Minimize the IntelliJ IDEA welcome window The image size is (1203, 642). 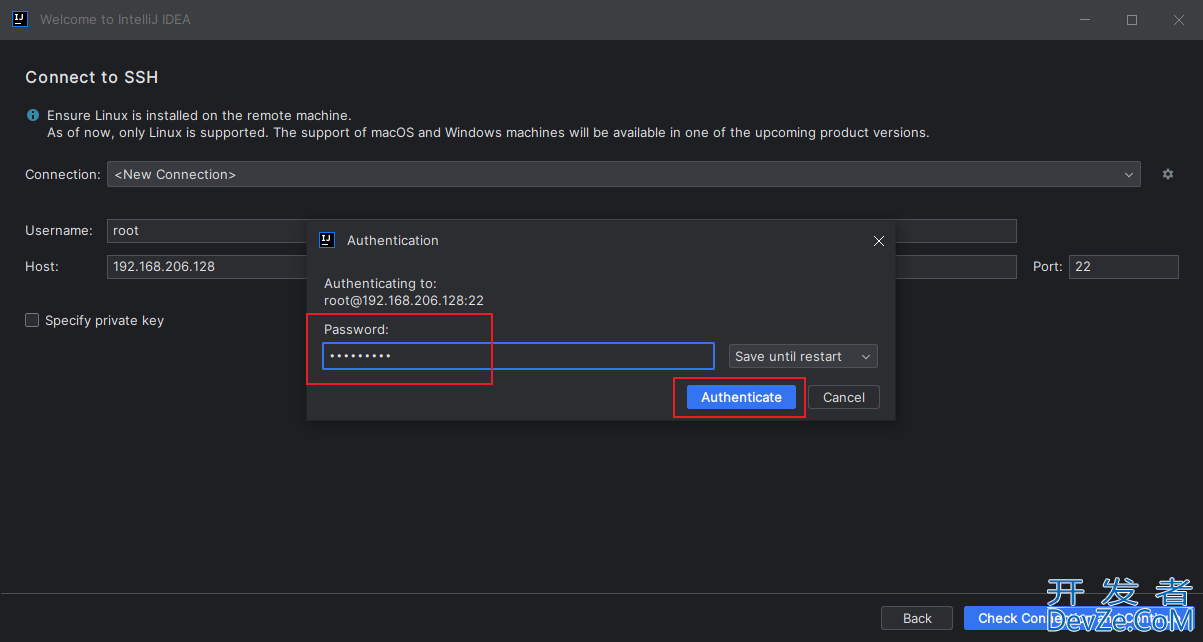click(1086, 20)
